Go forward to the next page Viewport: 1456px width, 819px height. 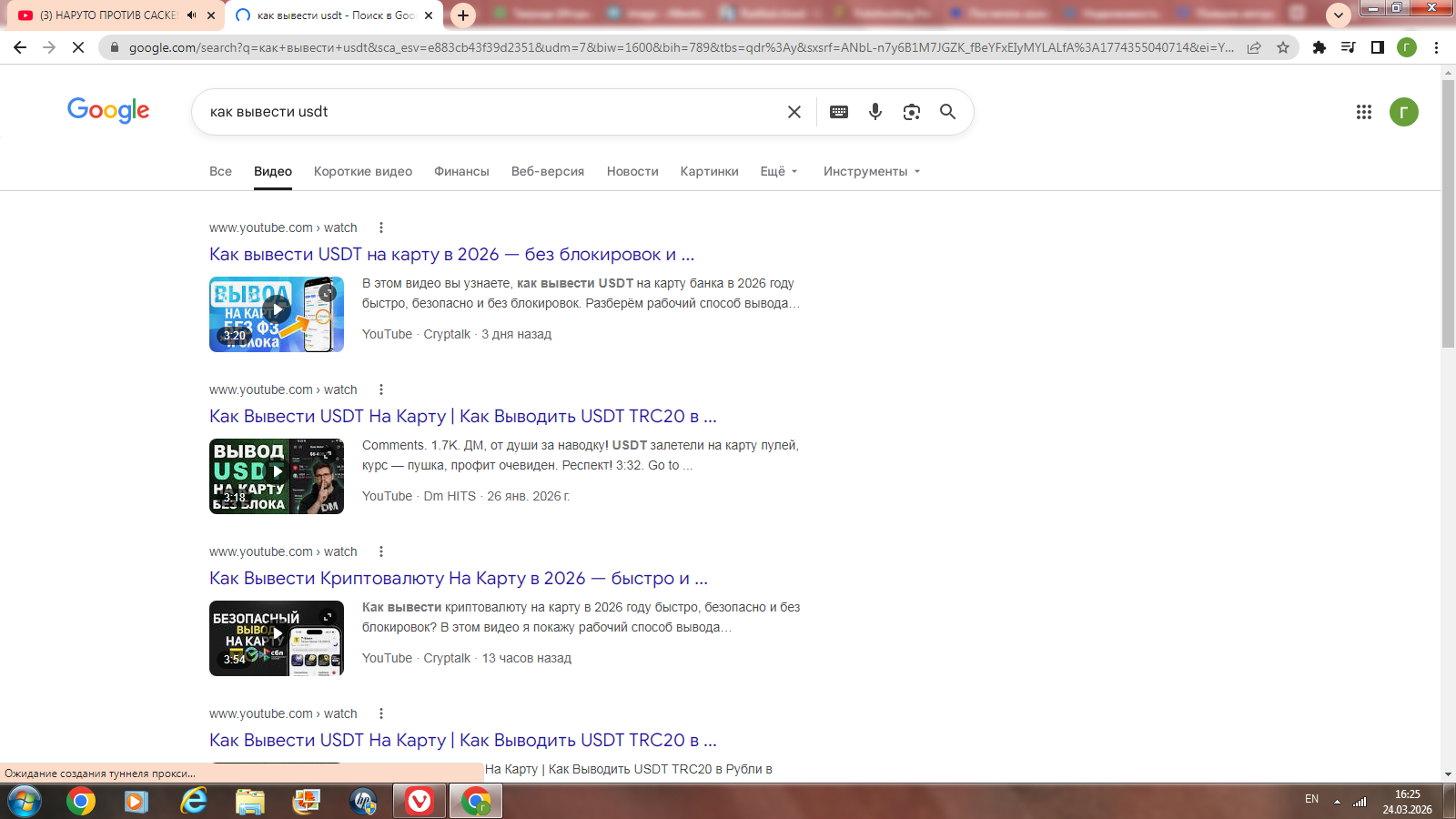pyautogui.click(x=49, y=47)
